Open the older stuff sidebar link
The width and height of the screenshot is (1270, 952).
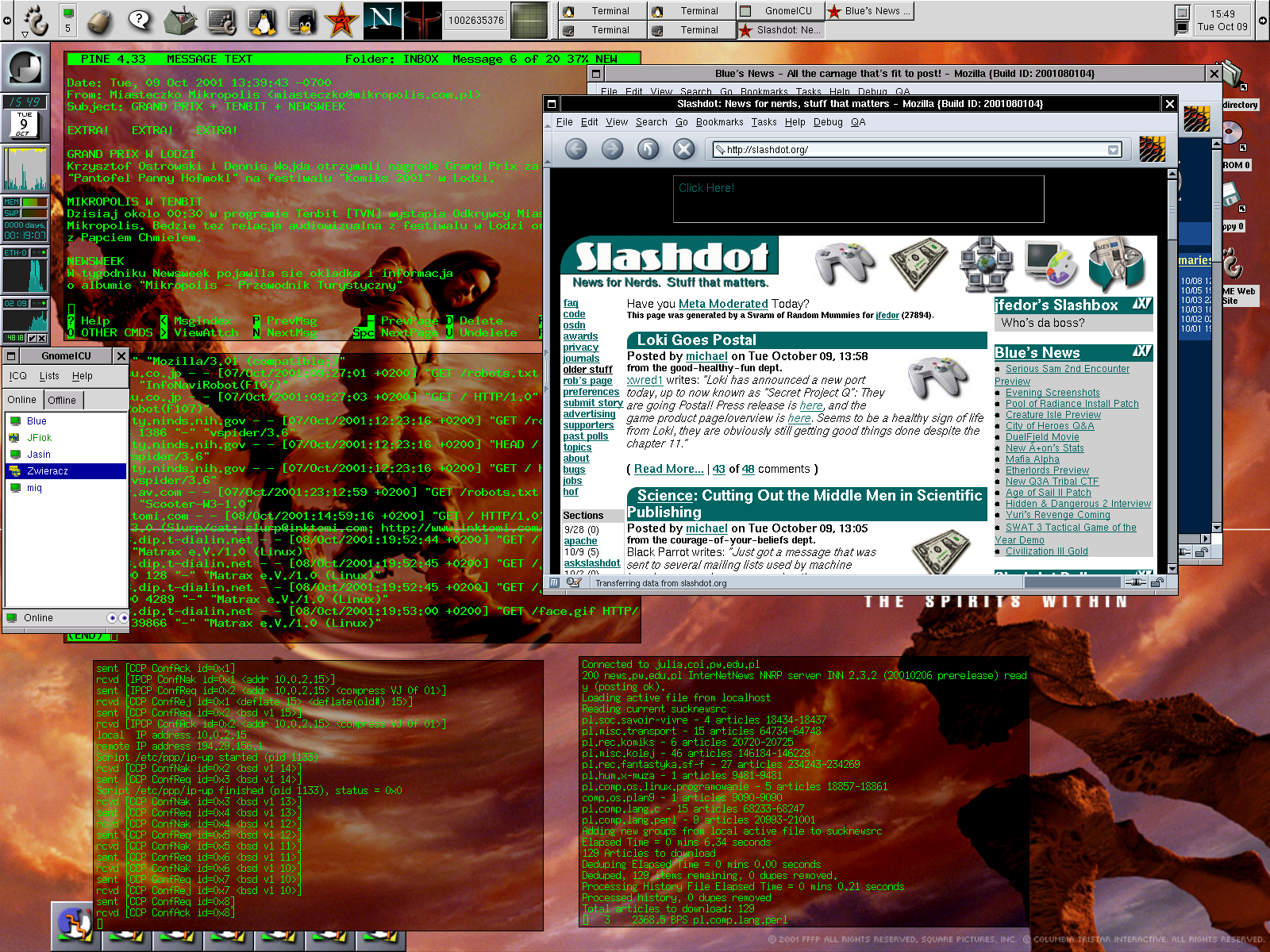click(x=587, y=369)
